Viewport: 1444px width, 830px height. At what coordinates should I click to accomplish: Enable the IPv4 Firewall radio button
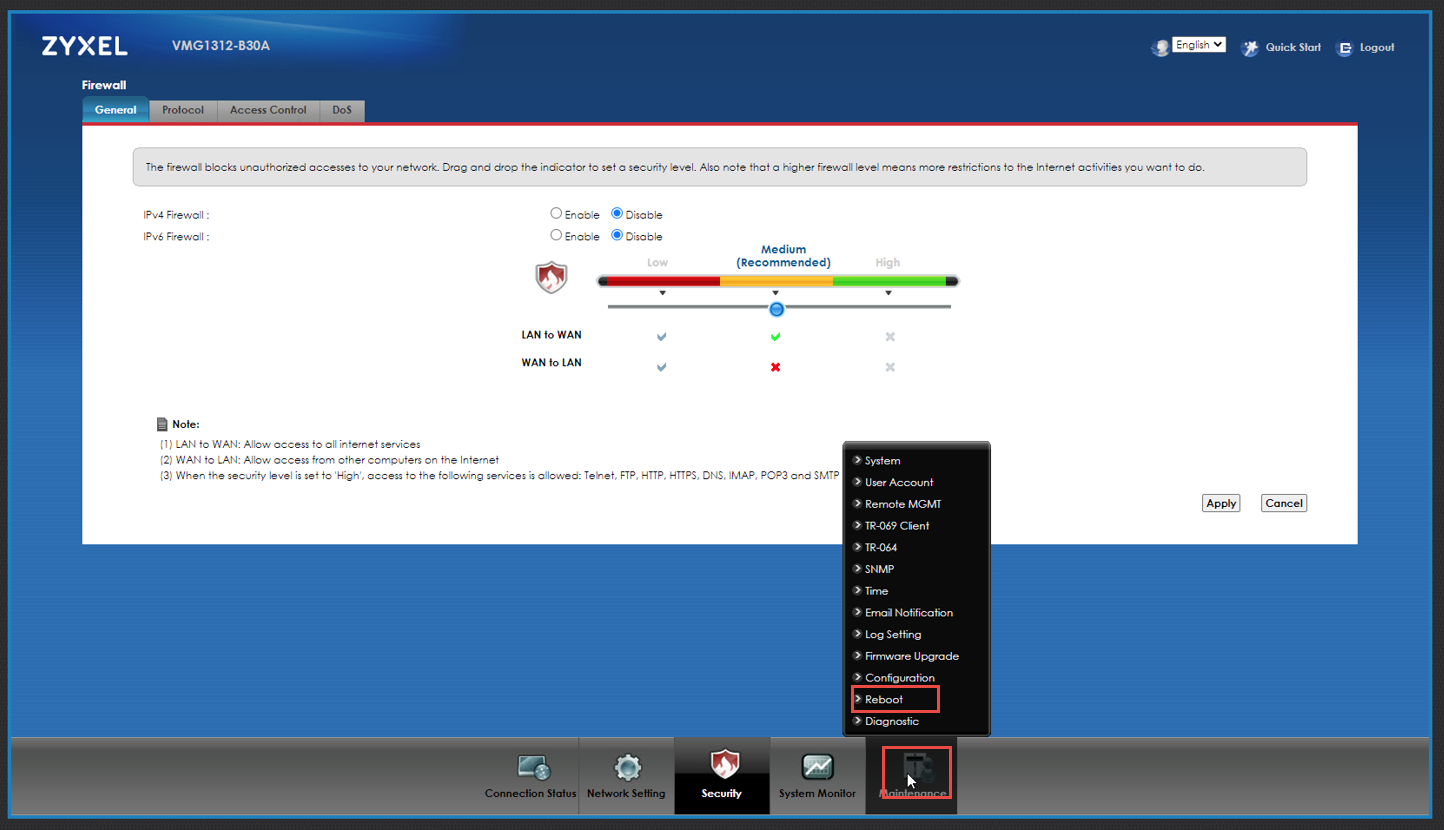point(556,213)
